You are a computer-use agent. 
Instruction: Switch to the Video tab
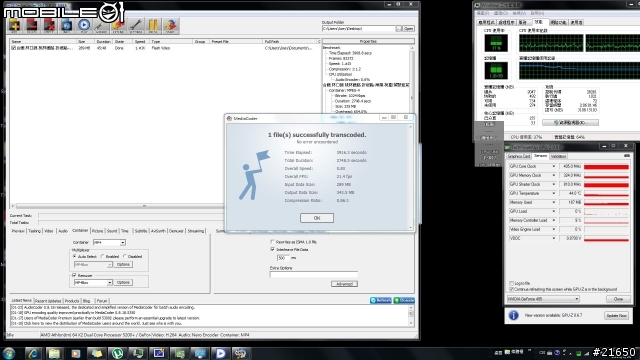point(49,231)
